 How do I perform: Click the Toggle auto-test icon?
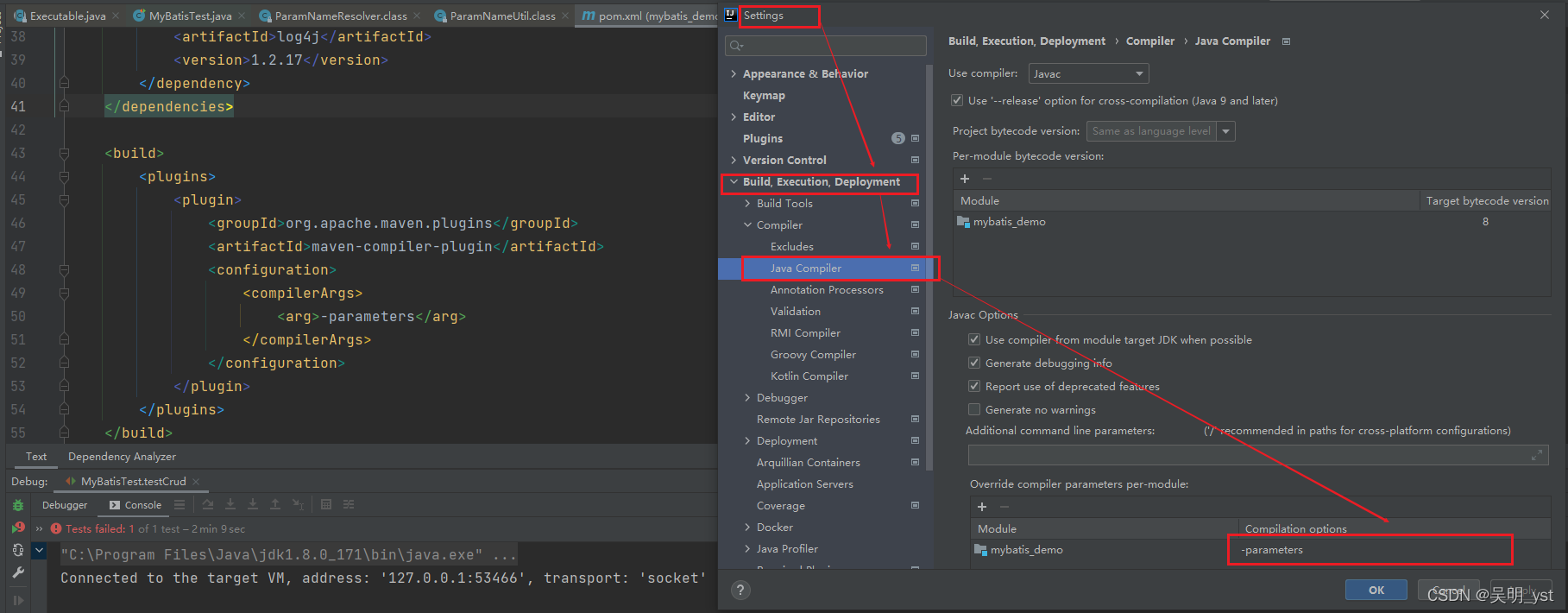click(x=18, y=550)
